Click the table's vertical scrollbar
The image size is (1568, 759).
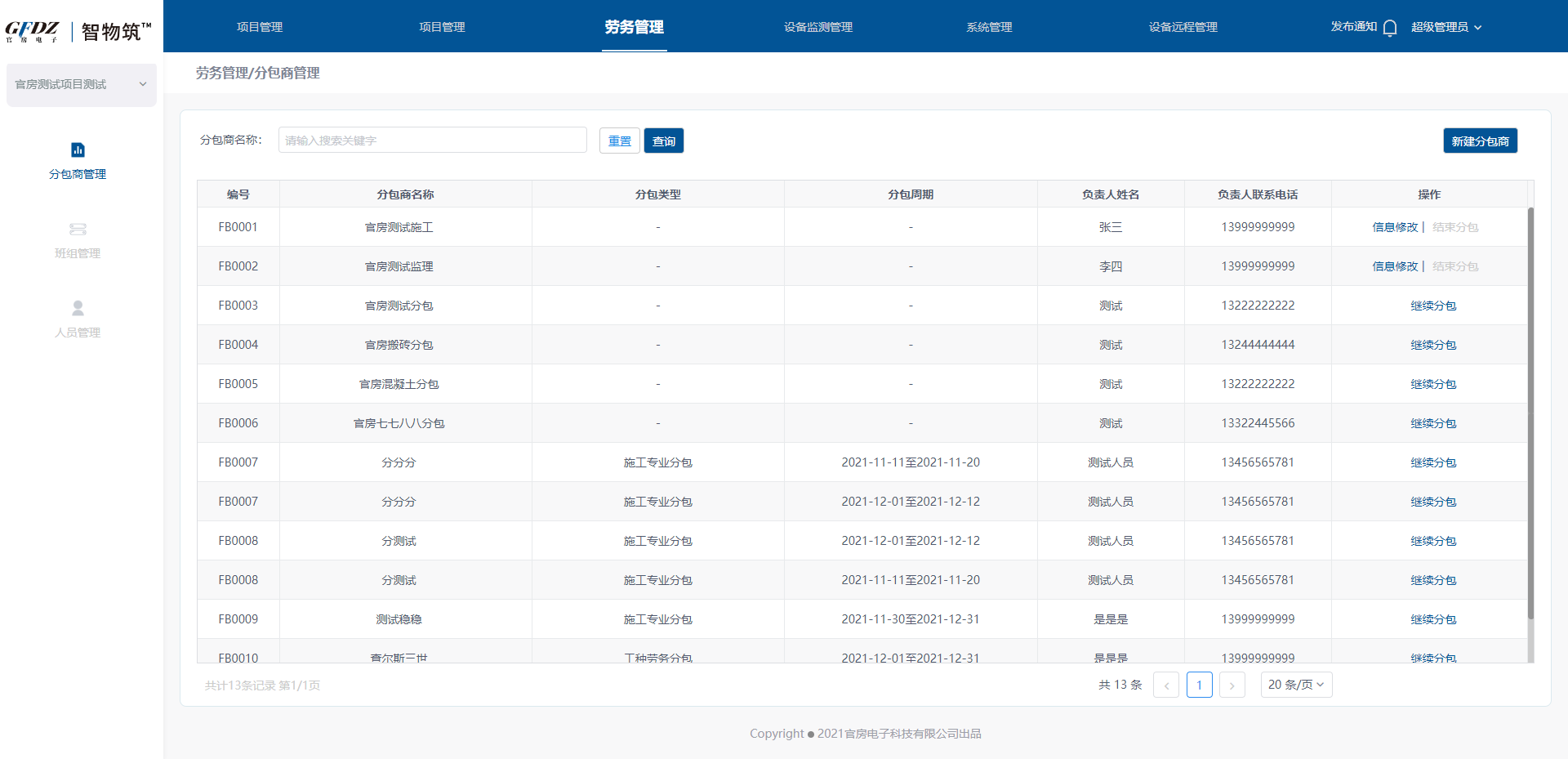pyautogui.click(x=1530, y=413)
